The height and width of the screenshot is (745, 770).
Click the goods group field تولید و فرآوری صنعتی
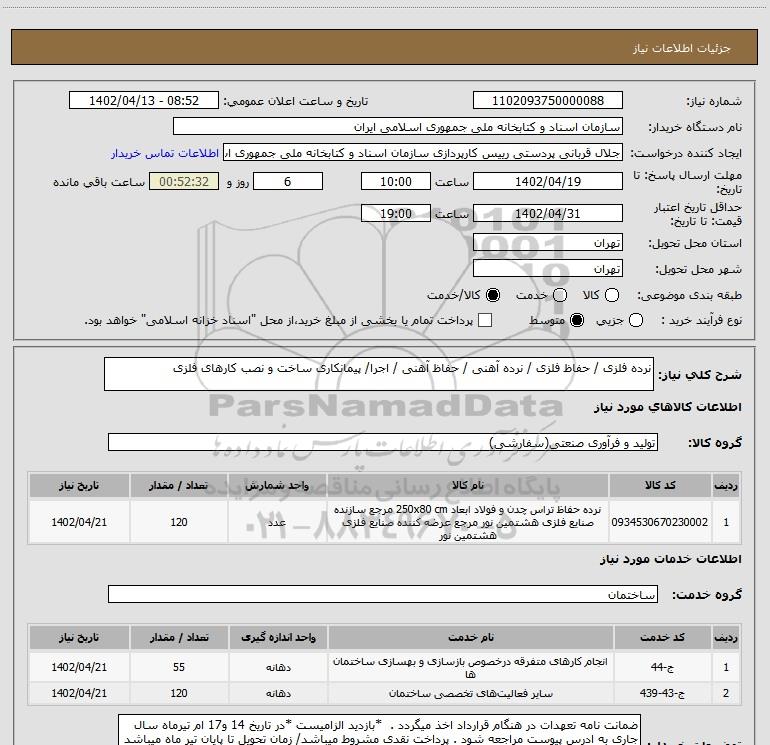coord(383,442)
